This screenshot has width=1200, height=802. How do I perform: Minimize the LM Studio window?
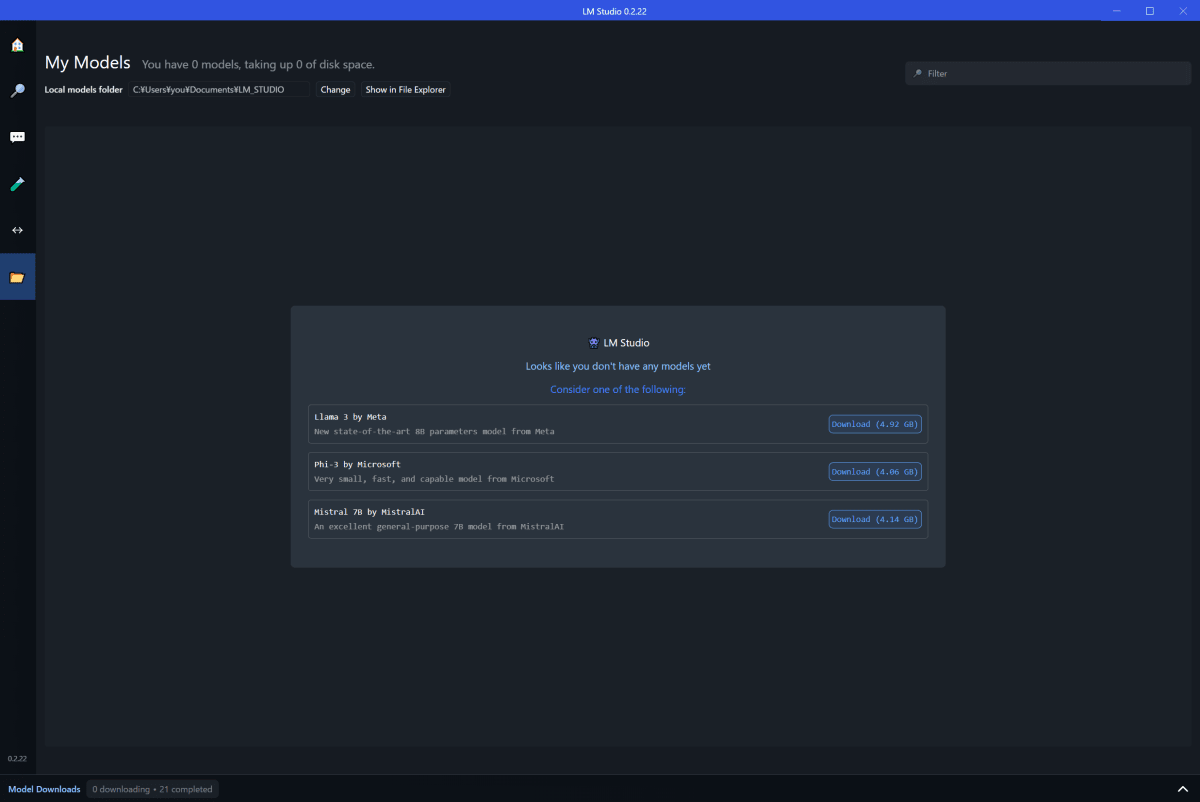click(x=1117, y=11)
